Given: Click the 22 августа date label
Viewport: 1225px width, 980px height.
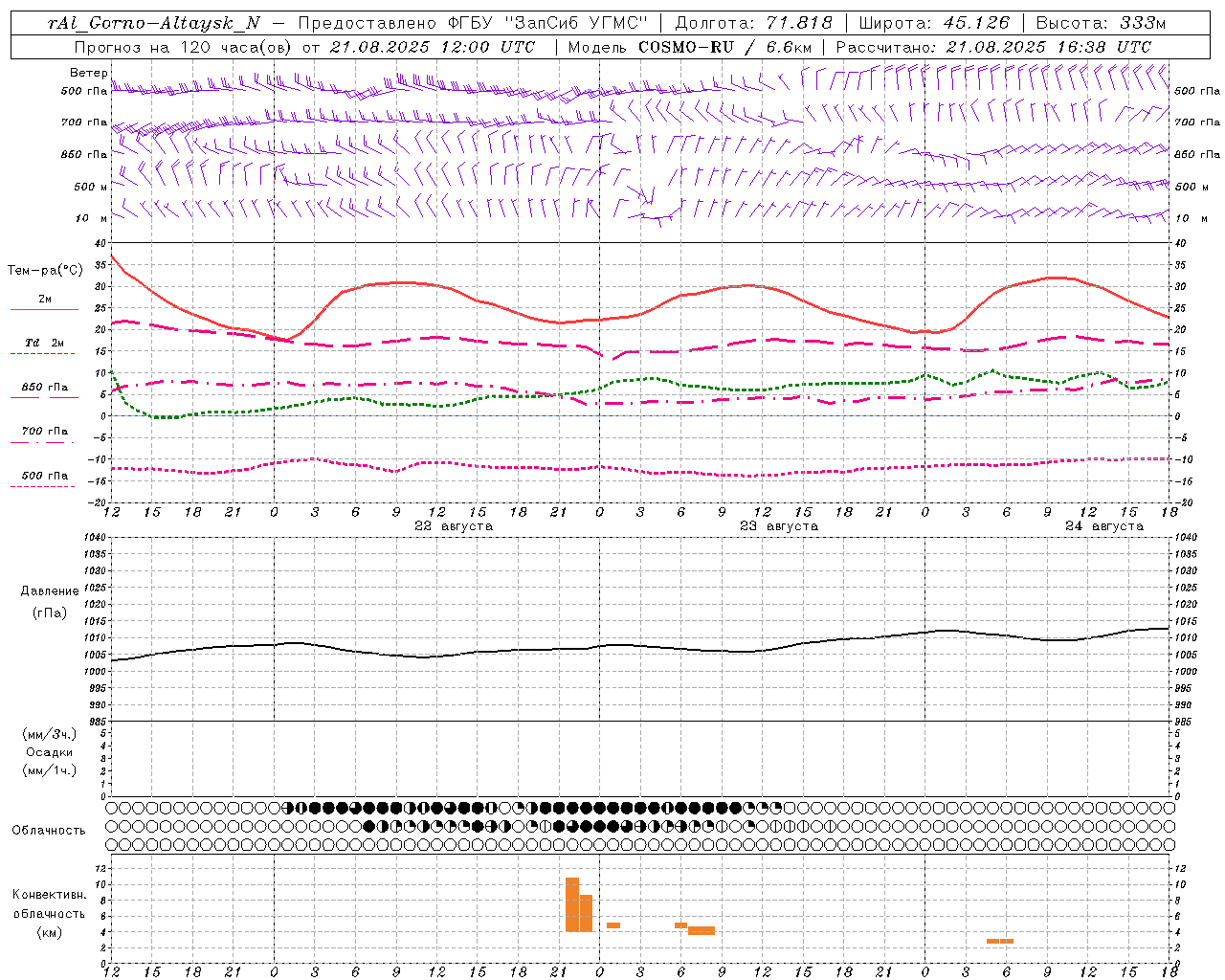Looking at the screenshot, I should point(454,526).
